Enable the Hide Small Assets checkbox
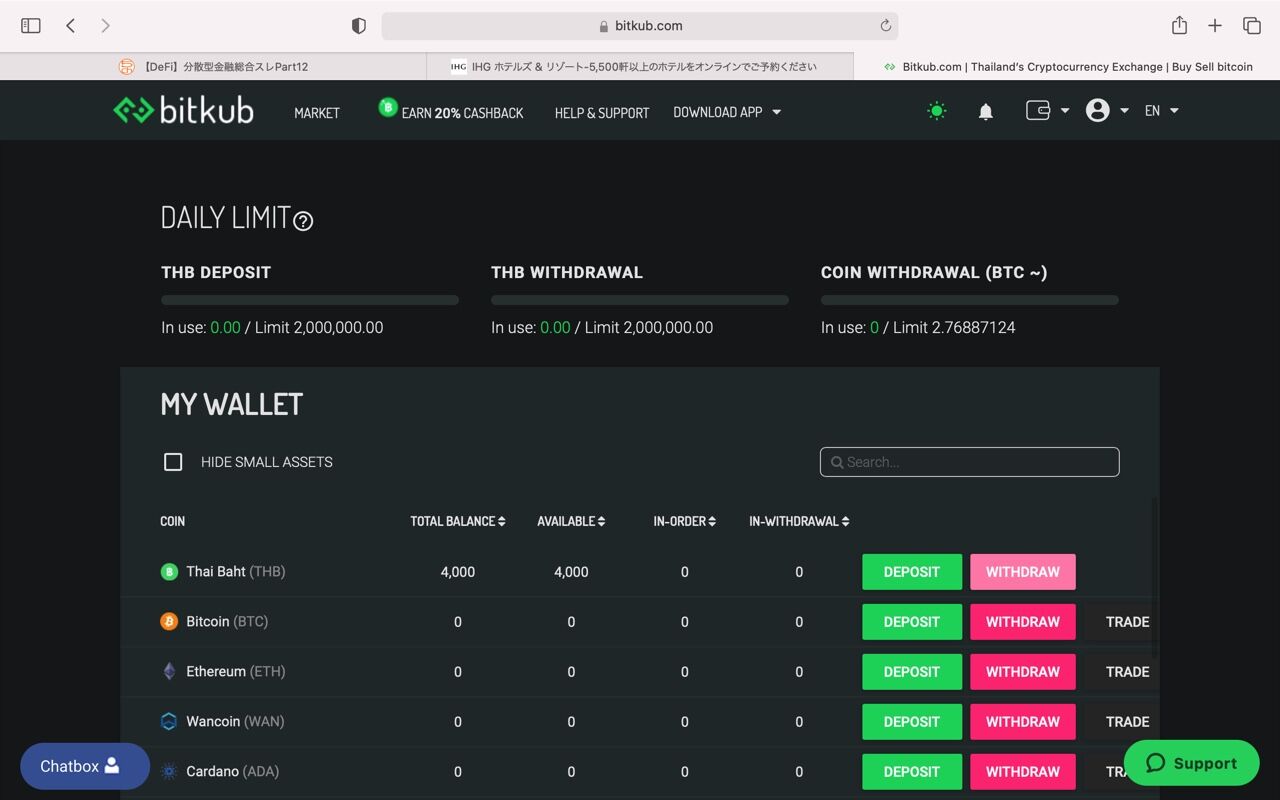 (173, 461)
